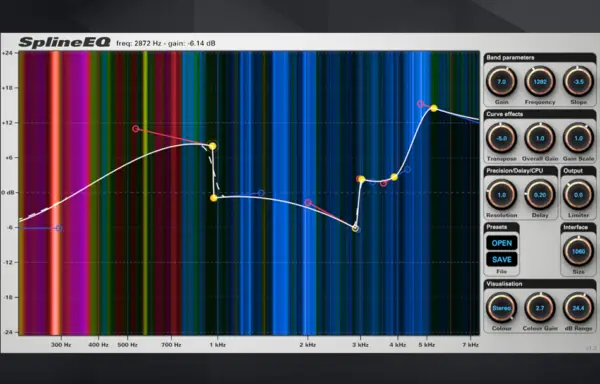This screenshot has width=600, height=384.
Task: Click the dB Range knob showing 24.4
Action: pyautogui.click(x=578, y=308)
